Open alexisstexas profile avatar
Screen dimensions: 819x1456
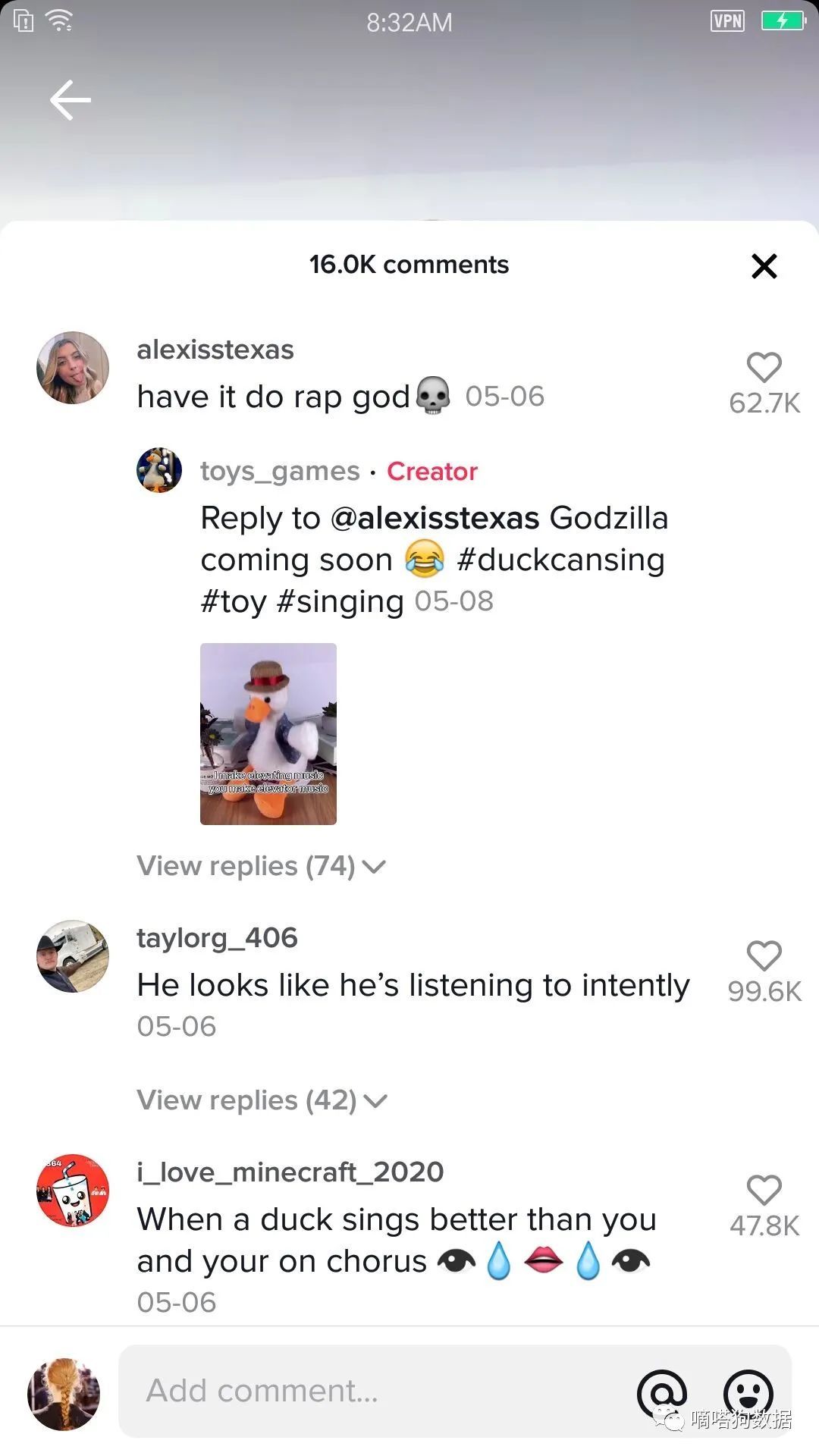73,368
